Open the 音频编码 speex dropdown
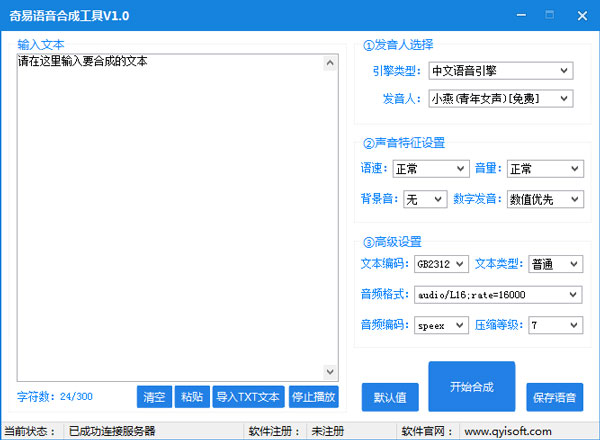Screen dimensions: 600x440 point(441,325)
